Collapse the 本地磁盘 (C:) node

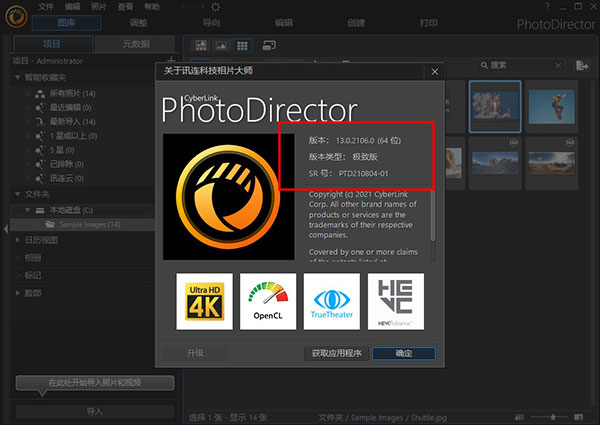click(x=28, y=210)
